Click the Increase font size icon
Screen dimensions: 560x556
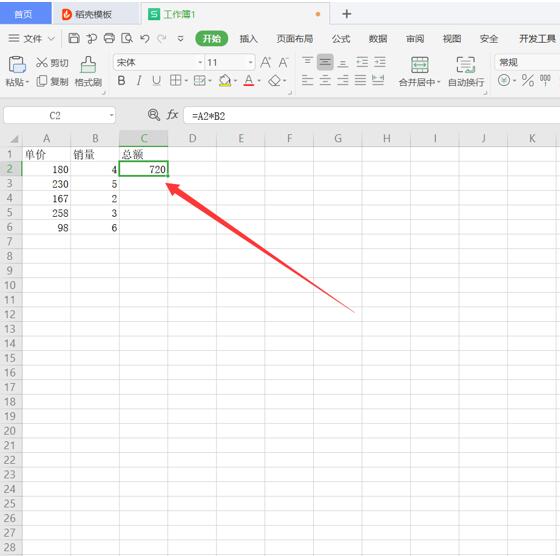(x=265, y=62)
